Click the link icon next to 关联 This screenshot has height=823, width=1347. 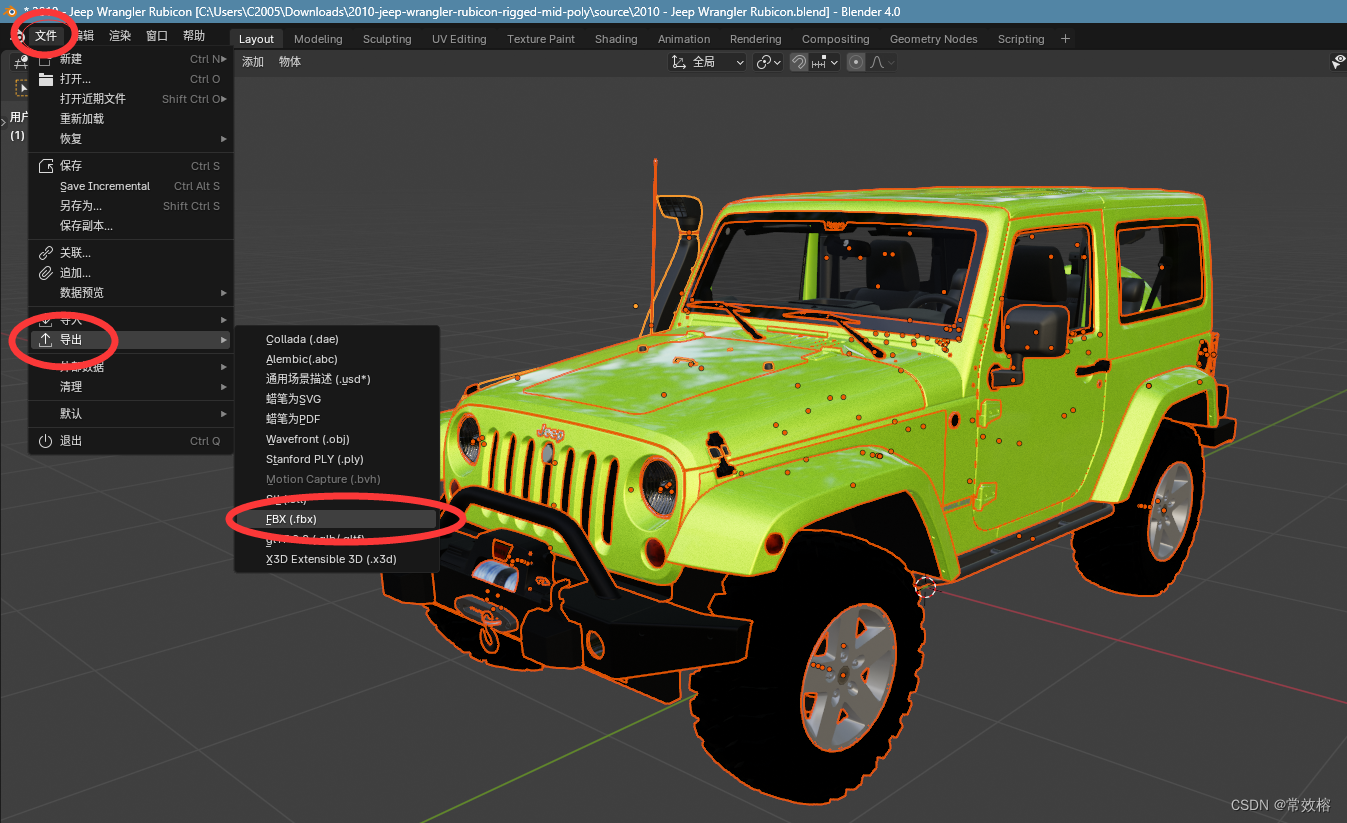click(45, 253)
